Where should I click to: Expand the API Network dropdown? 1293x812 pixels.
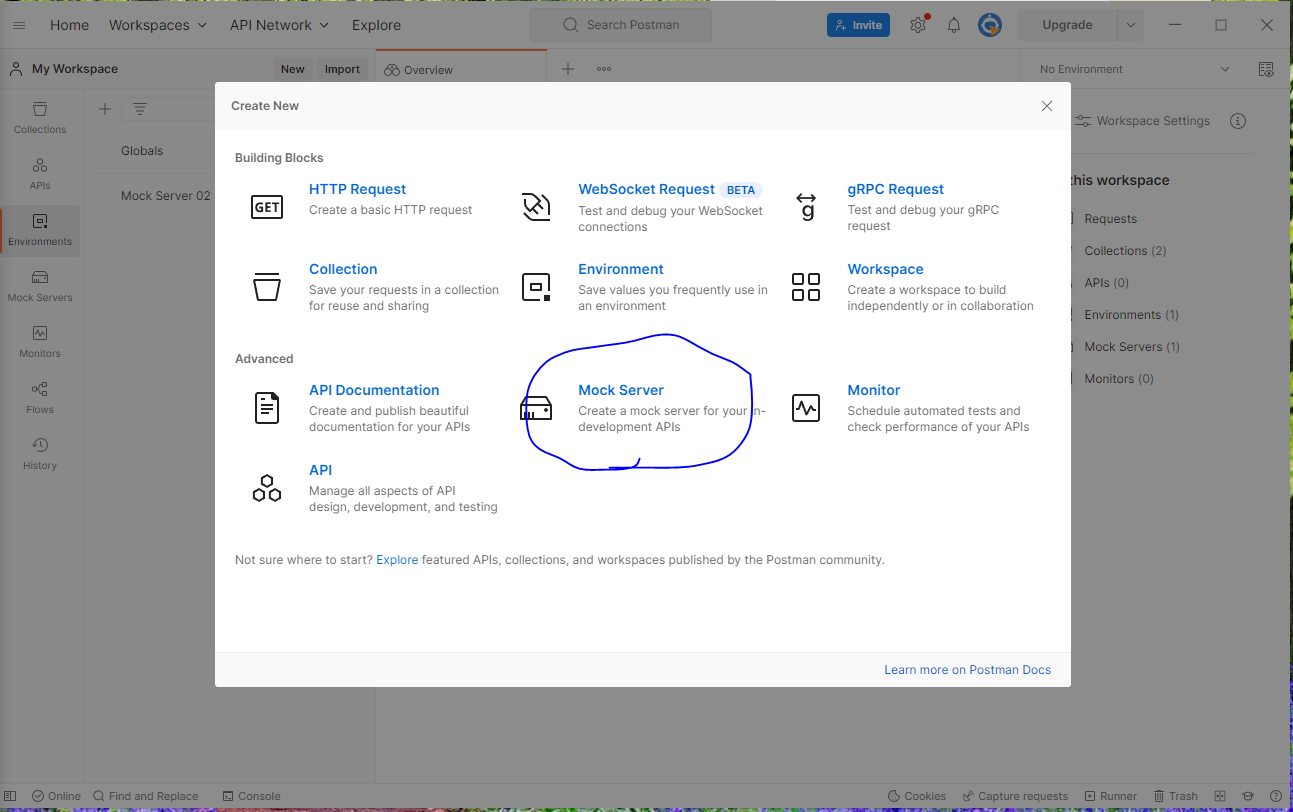pyautogui.click(x=279, y=25)
